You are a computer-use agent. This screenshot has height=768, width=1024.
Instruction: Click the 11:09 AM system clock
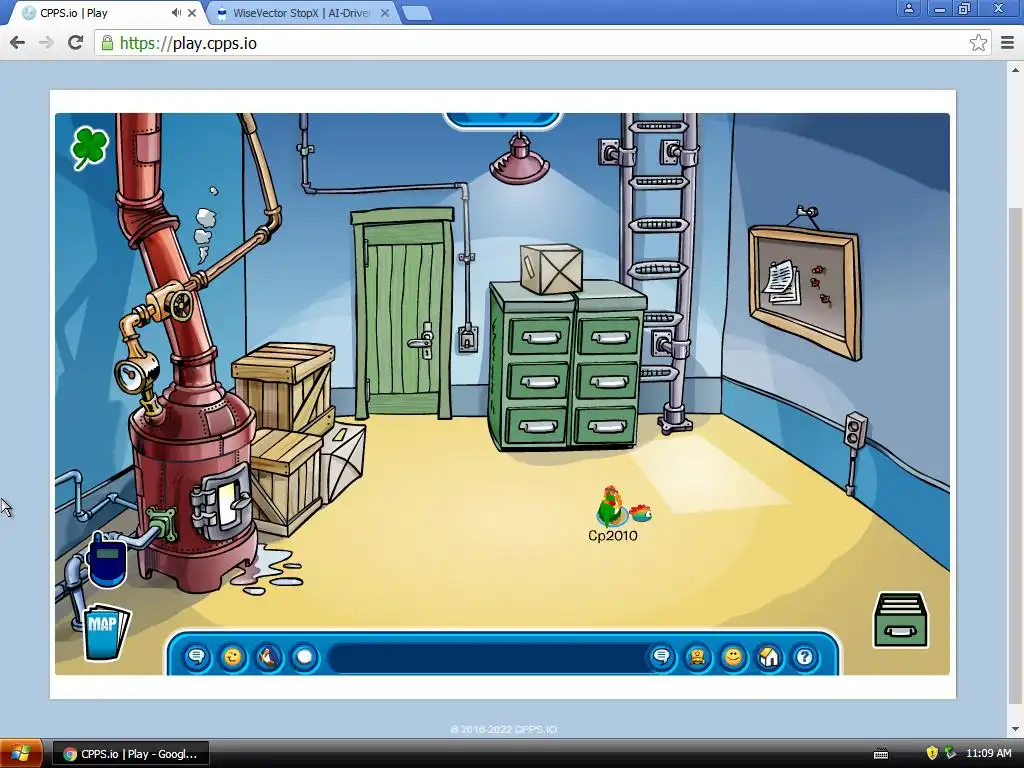pyautogui.click(x=988, y=753)
